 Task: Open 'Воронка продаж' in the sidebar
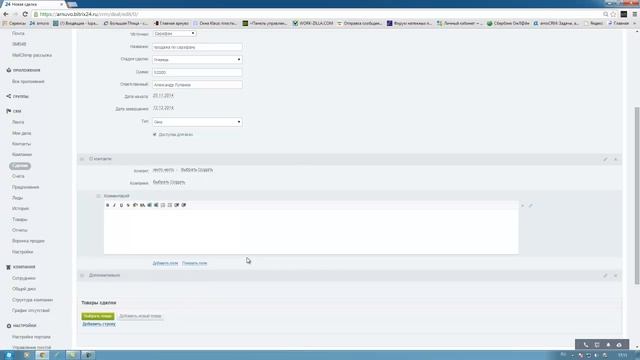point(28,241)
